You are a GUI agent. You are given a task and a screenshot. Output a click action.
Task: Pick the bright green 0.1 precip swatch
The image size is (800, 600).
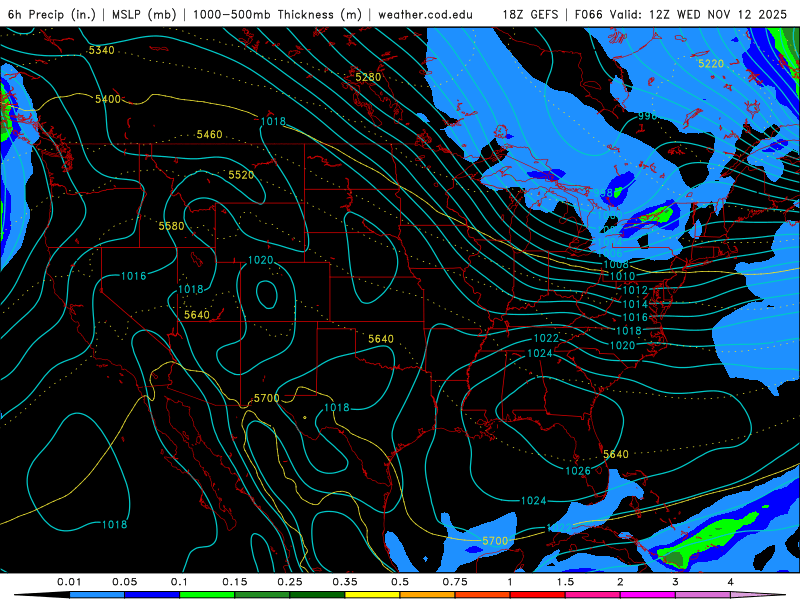point(208,595)
